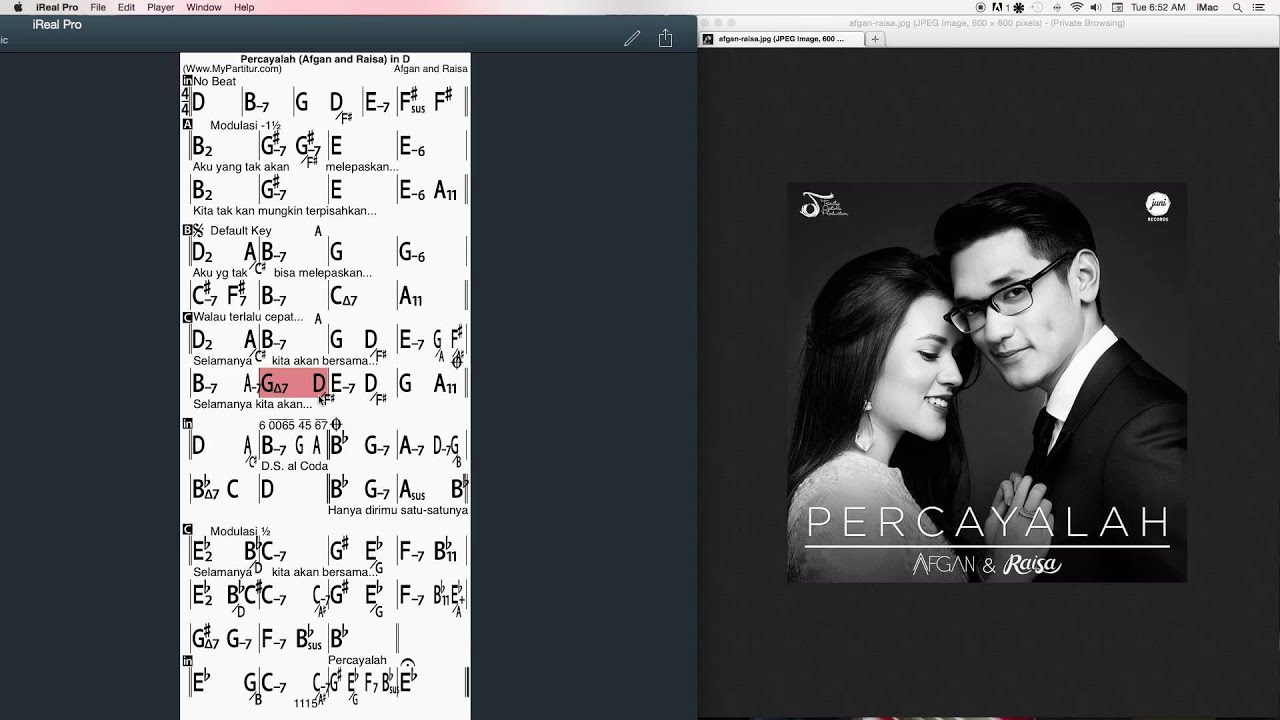The height and width of the screenshot is (720, 1280).
Task: Click the 'Modulasi ½' annotation
Action: 240,531
